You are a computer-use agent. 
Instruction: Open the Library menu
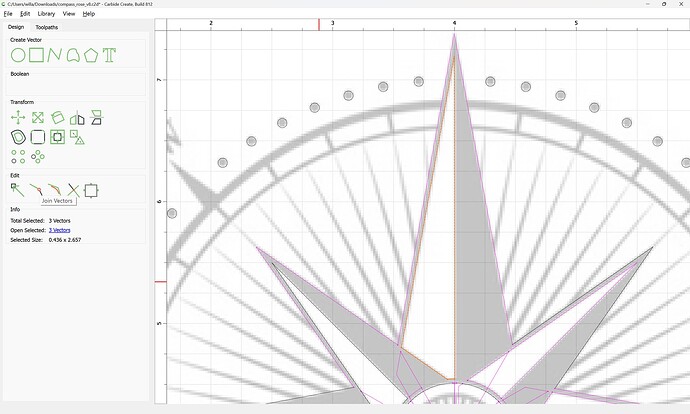click(x=46, y=14)
